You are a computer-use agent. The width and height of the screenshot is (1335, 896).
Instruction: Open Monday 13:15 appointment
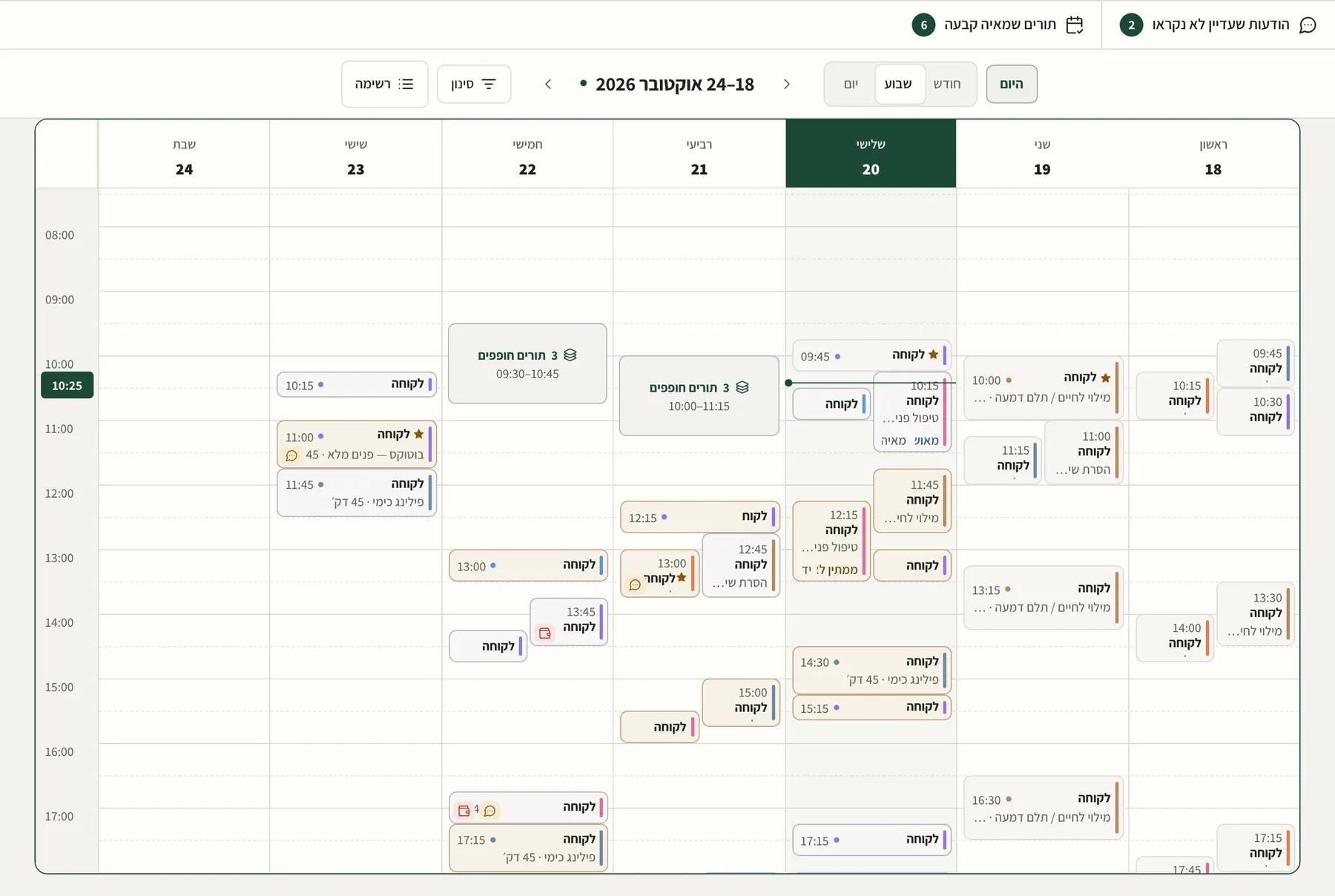(x=1044, y=598)
